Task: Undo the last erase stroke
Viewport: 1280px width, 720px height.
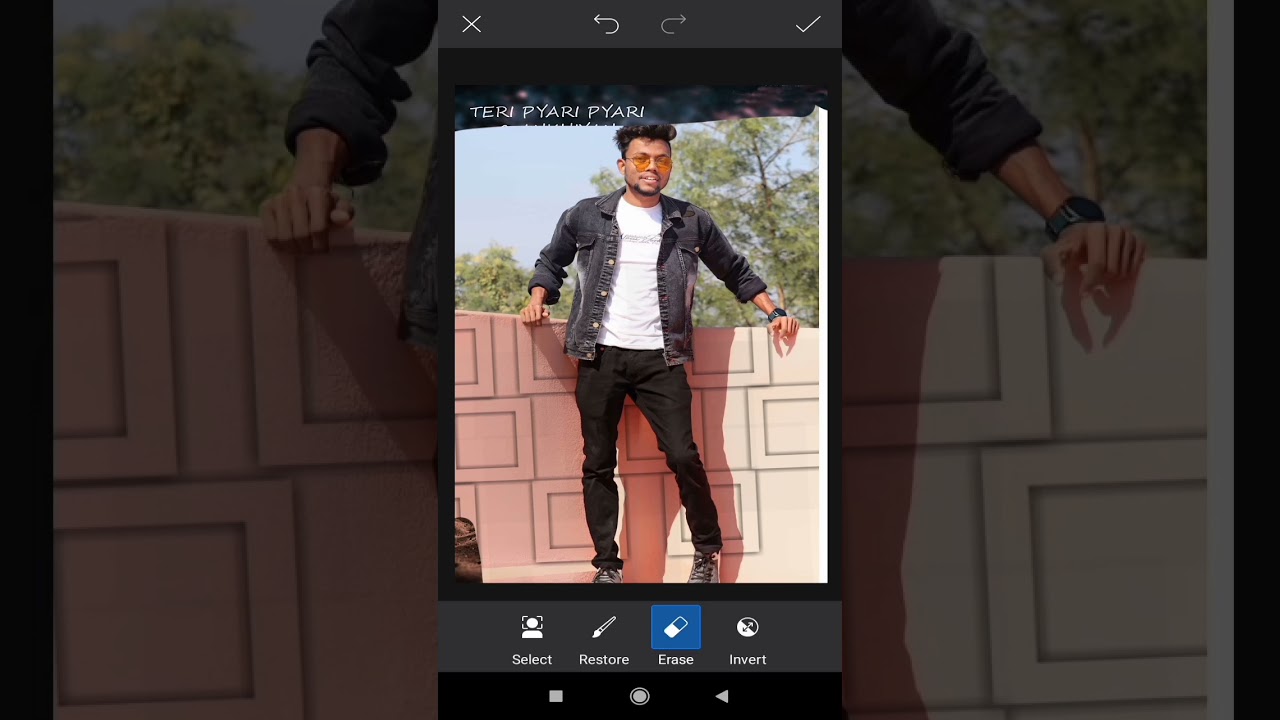Action: click(606, 24)
